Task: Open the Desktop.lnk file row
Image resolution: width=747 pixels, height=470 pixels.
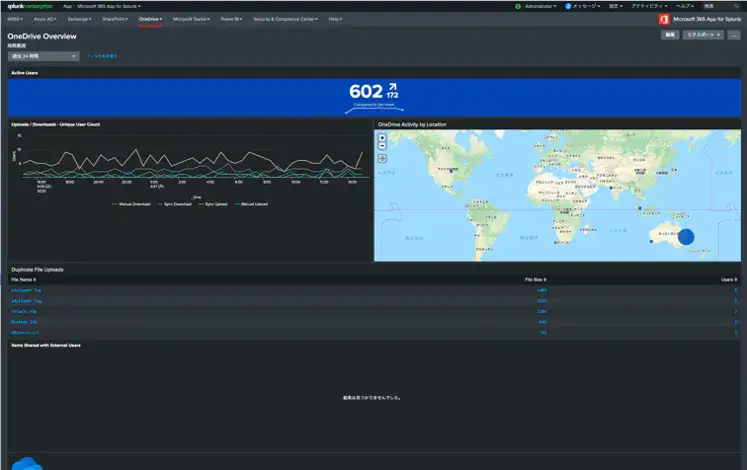Action: (374, 322)
